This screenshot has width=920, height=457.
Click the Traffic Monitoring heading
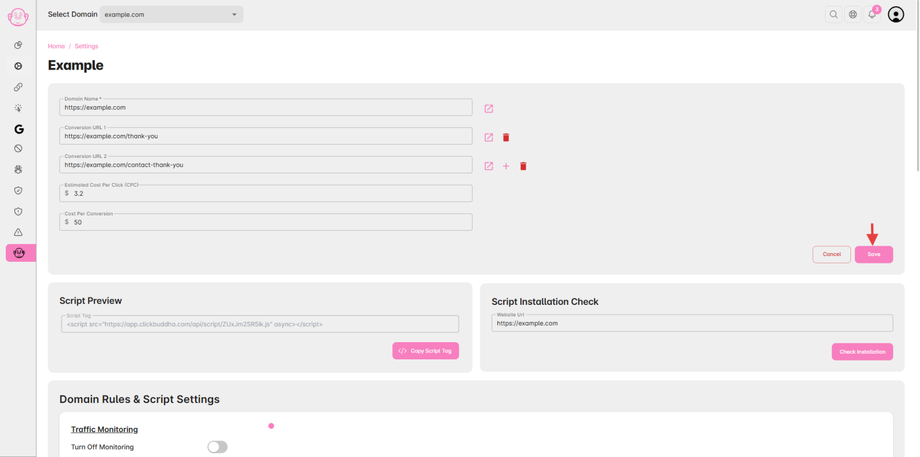pos(104,429)
